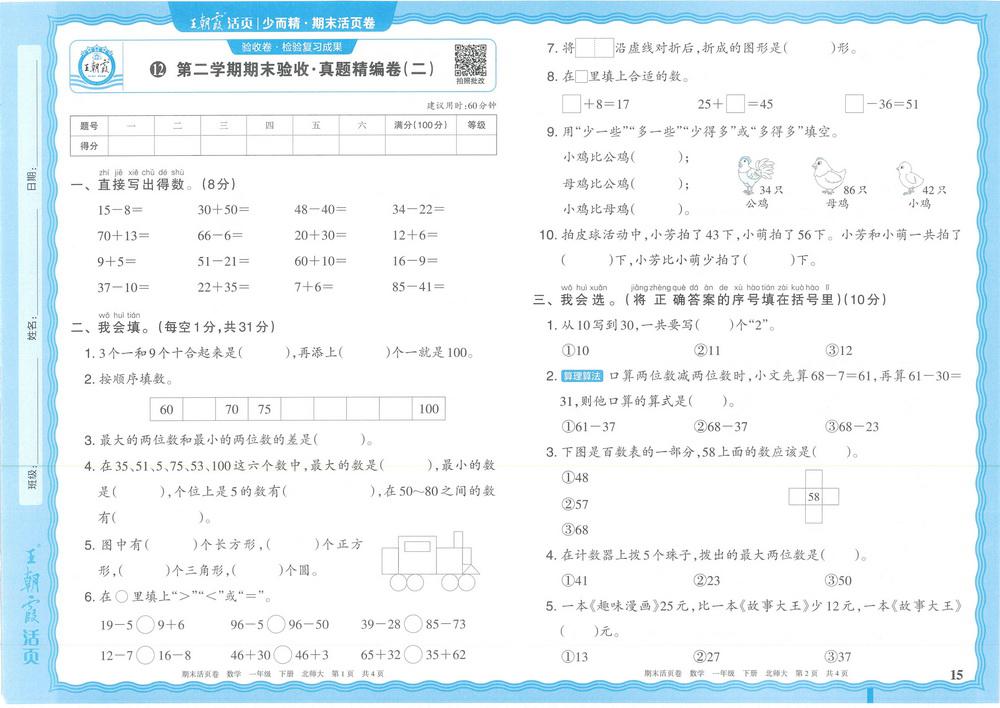Click the 等级 table header
This screenshot has height=708, width=1000.
476,126
